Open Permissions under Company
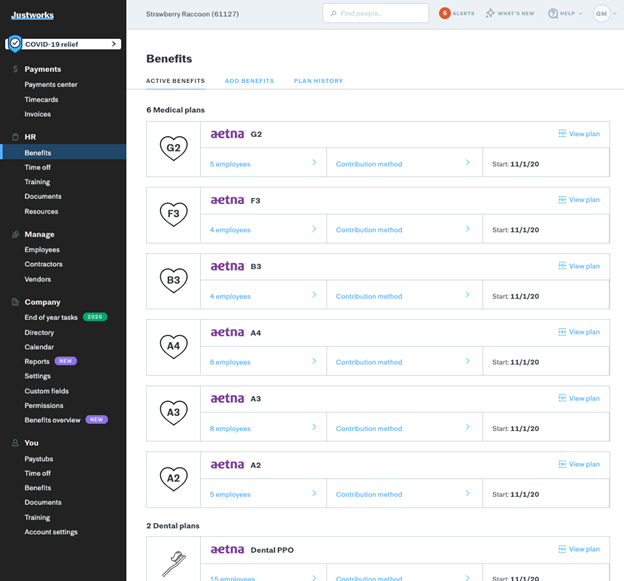 [44, 406]
